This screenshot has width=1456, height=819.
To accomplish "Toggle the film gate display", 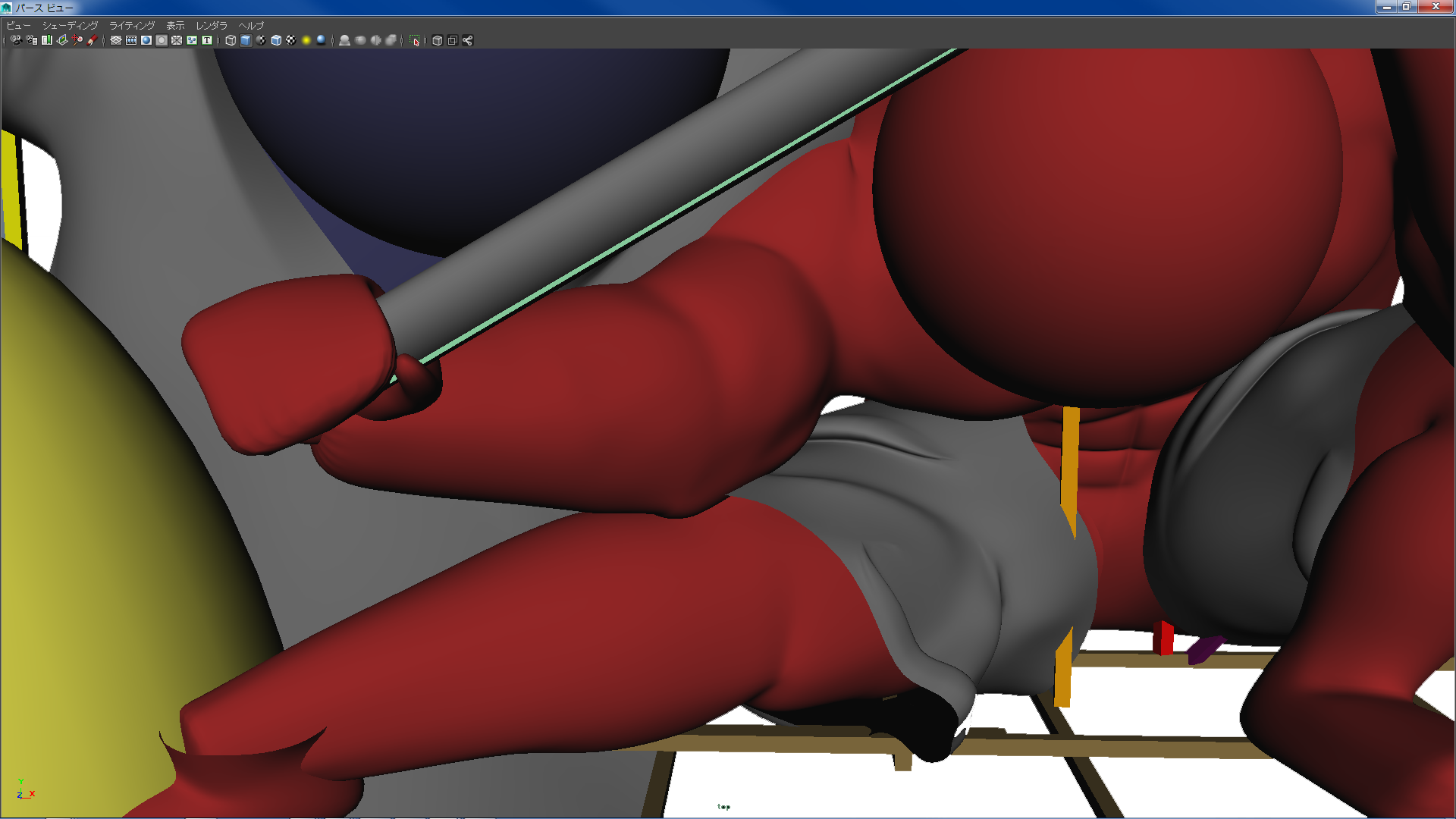I will click(131, 40).
